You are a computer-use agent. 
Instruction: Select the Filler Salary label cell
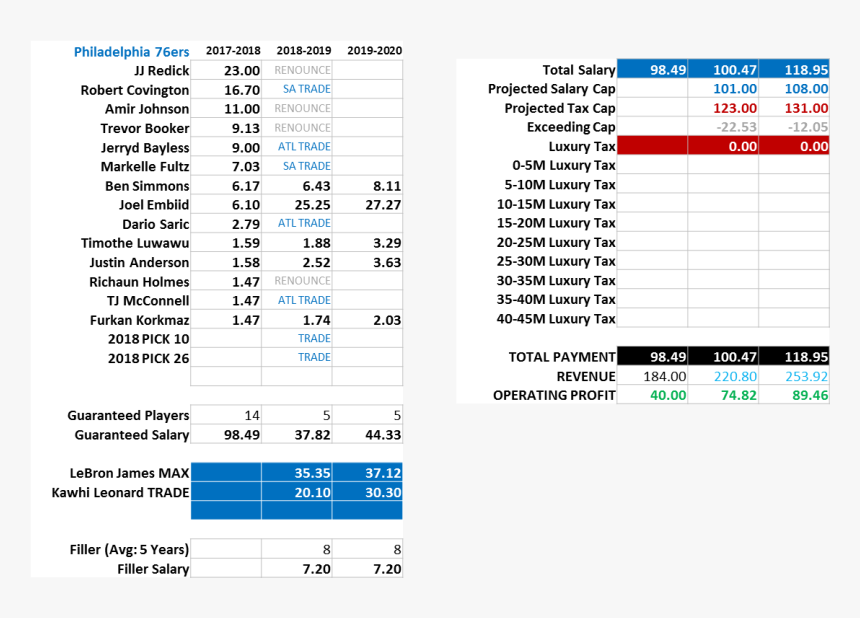click(x=153, y=569)
